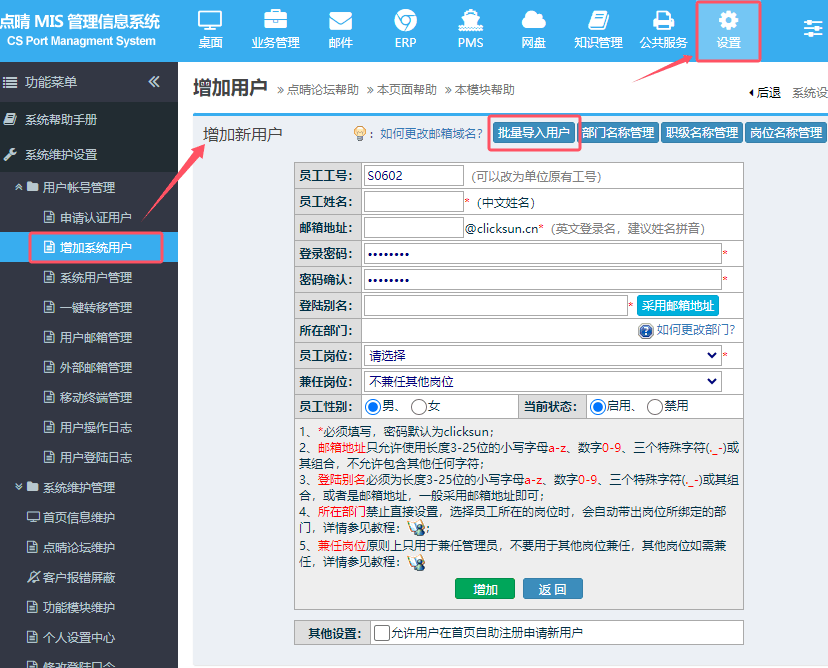Open the tutorial icon in note 5
Screen dimensions: 828x668
click(x=417, y=562)
